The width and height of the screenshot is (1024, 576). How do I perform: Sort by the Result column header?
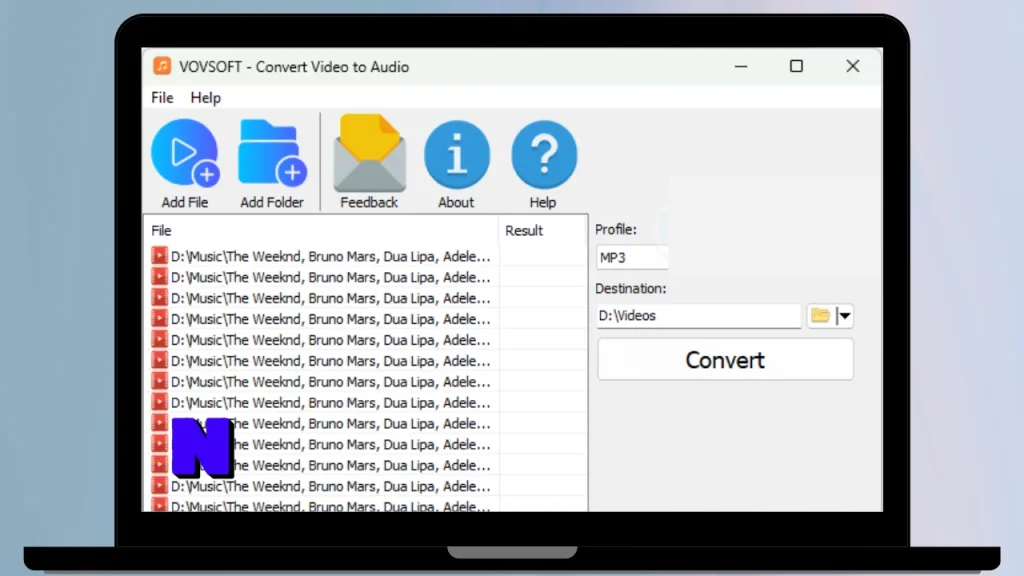542,231
